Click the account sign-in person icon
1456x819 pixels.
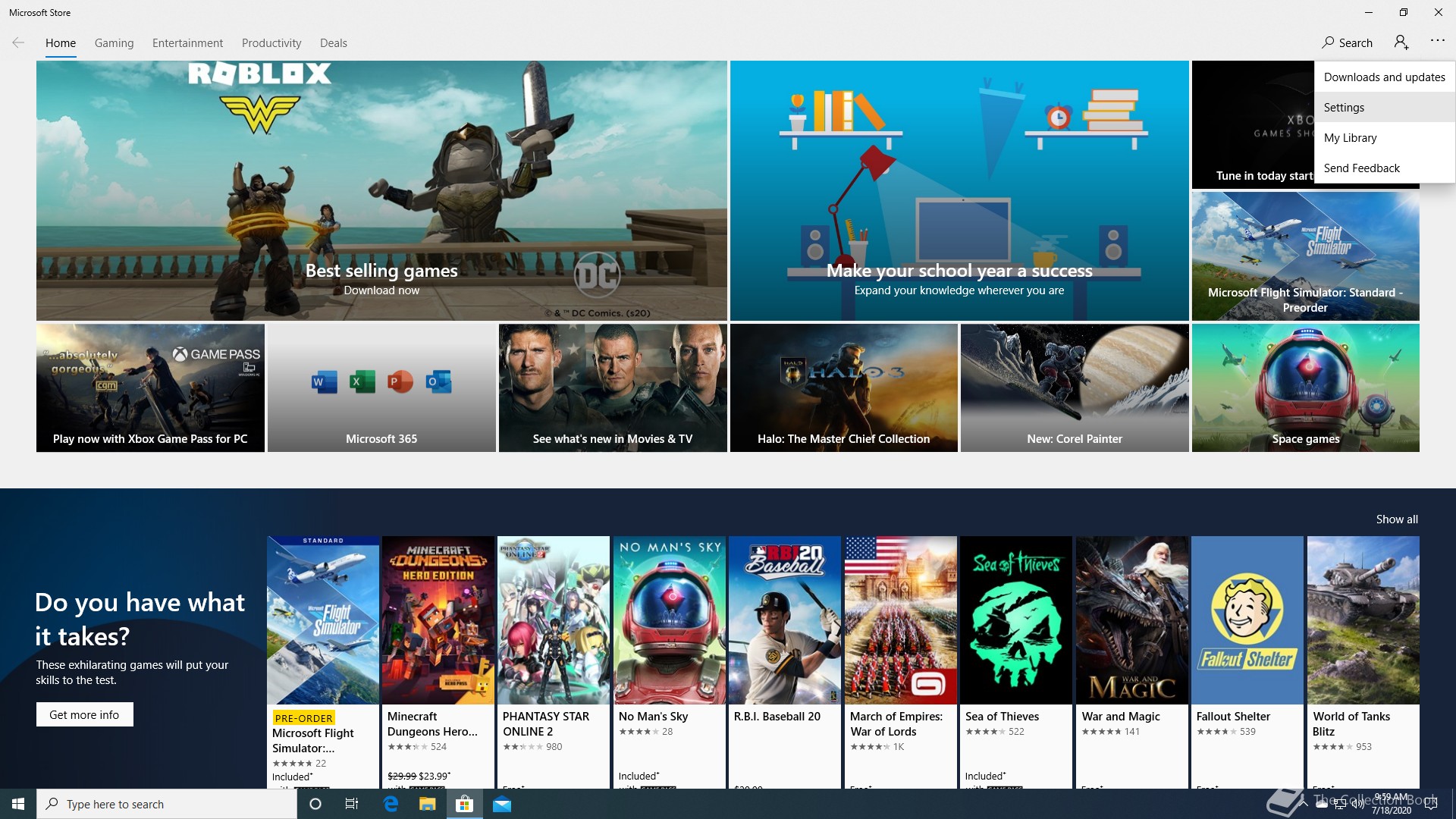click(x=1401, y=42)
